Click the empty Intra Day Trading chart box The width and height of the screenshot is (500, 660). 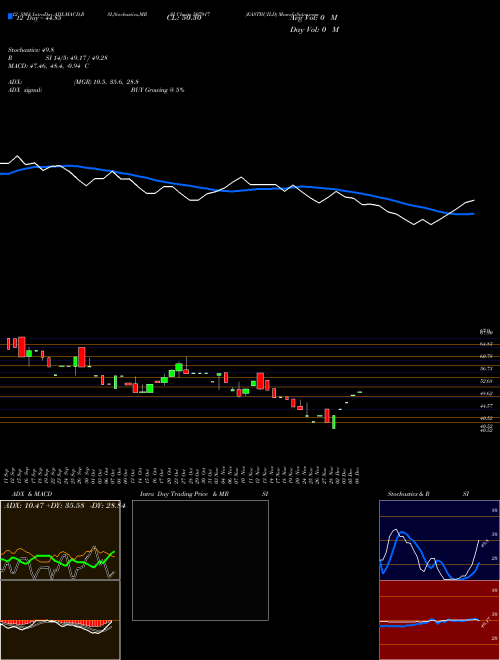pos(200,560)
